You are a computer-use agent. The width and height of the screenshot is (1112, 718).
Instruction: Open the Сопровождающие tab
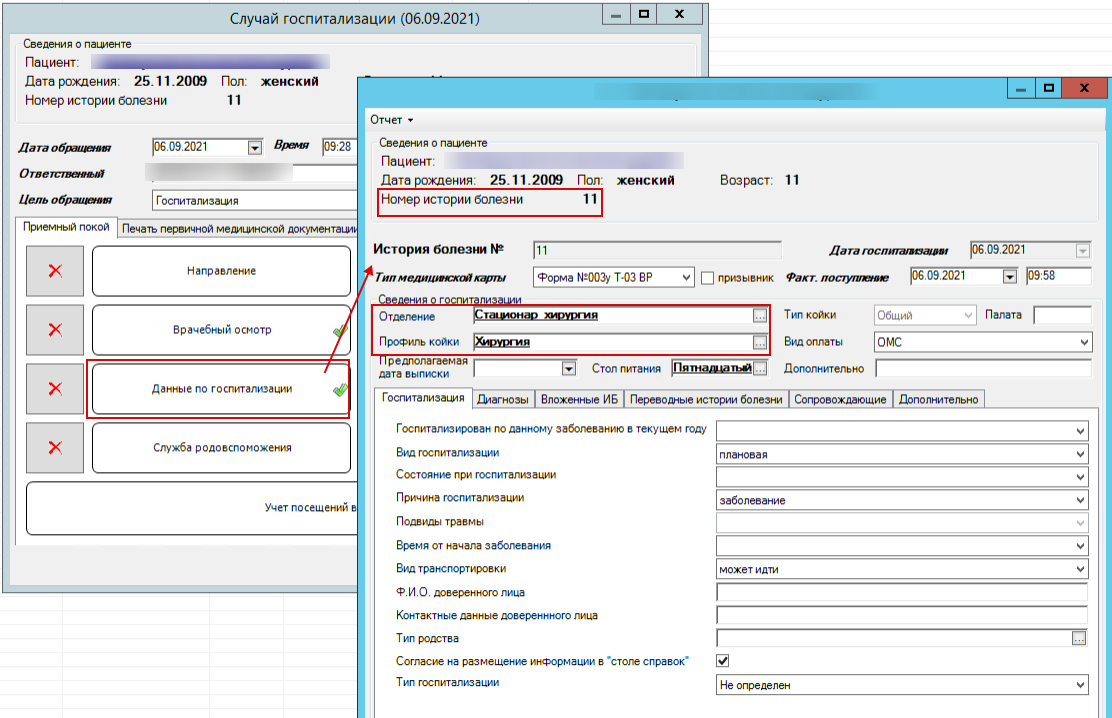(x=840, y=399)
